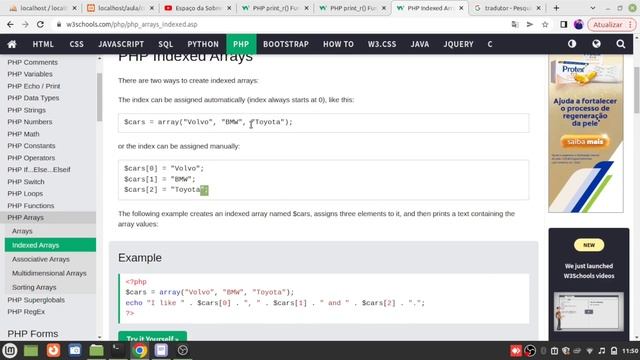640x360 pixels.
Task: Open the translate page icon in the address bar
Action: tap(515, 24)
